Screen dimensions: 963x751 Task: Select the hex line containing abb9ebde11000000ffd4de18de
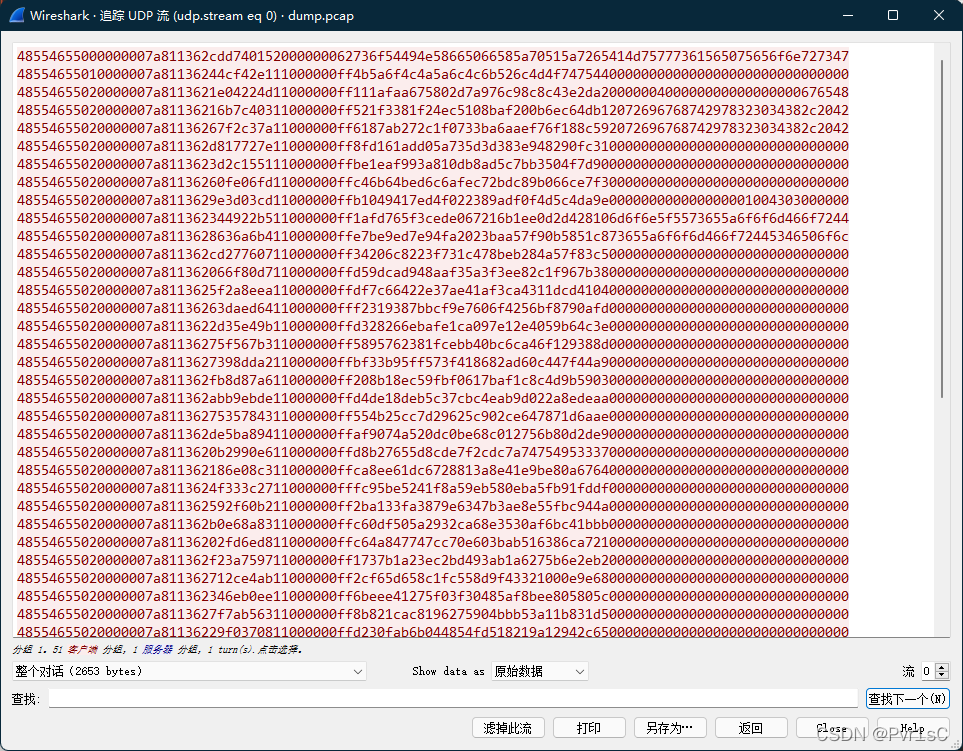pyautogui.click(x=432, y=399)
